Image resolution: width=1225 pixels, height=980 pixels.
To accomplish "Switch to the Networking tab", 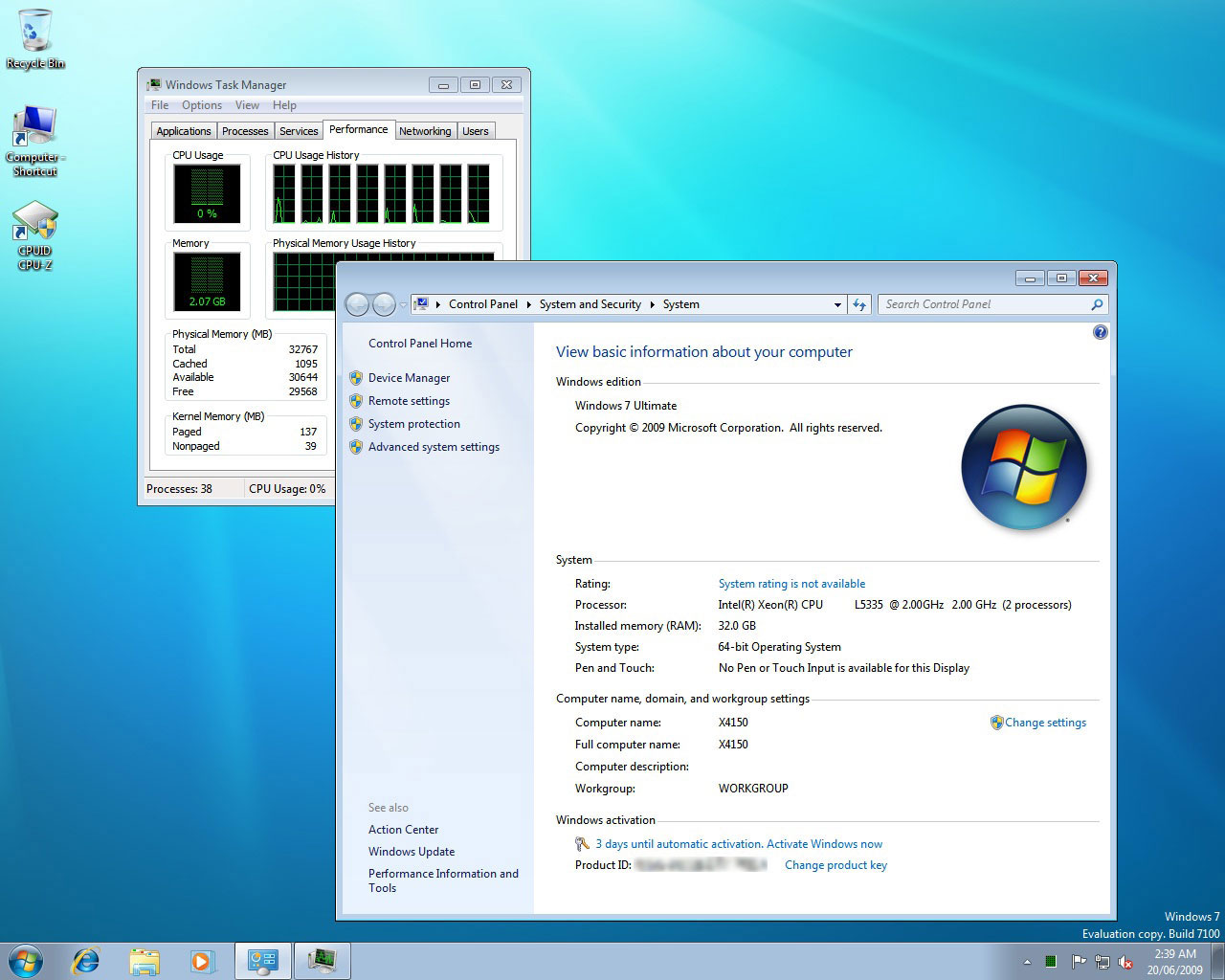I will click(425, 131).
